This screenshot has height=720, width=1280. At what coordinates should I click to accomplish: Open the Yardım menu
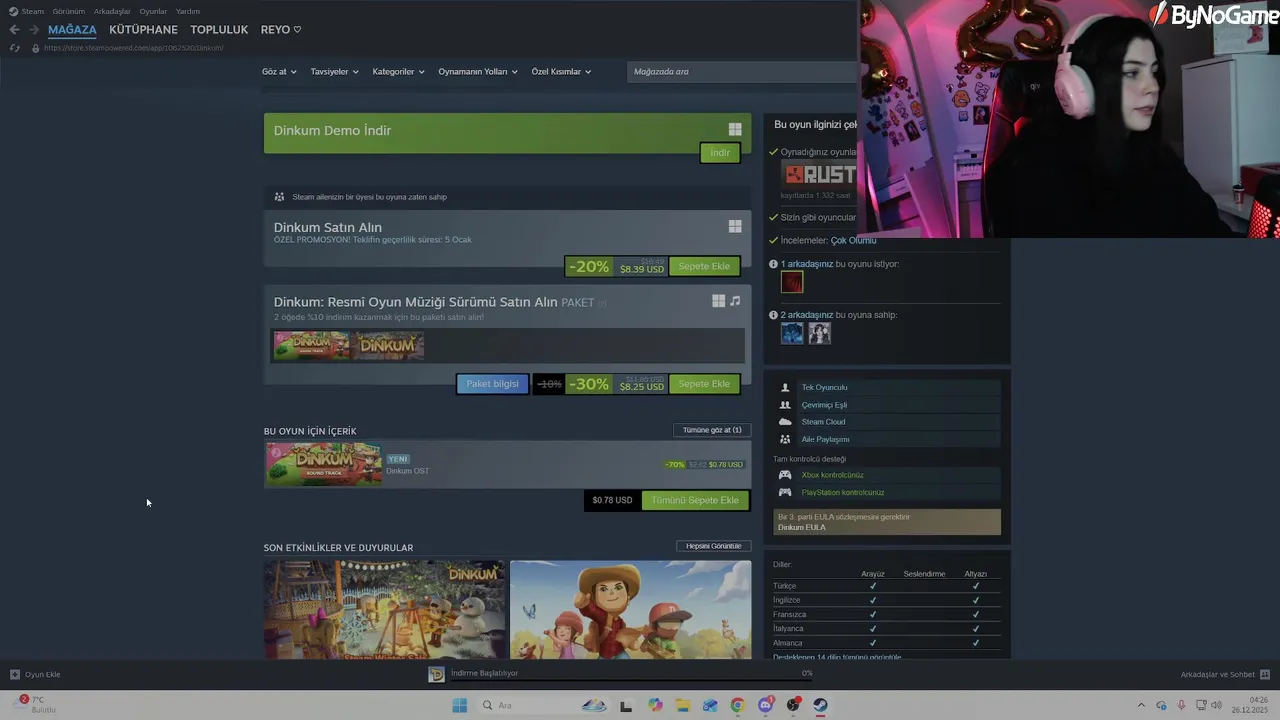point(188,11)
